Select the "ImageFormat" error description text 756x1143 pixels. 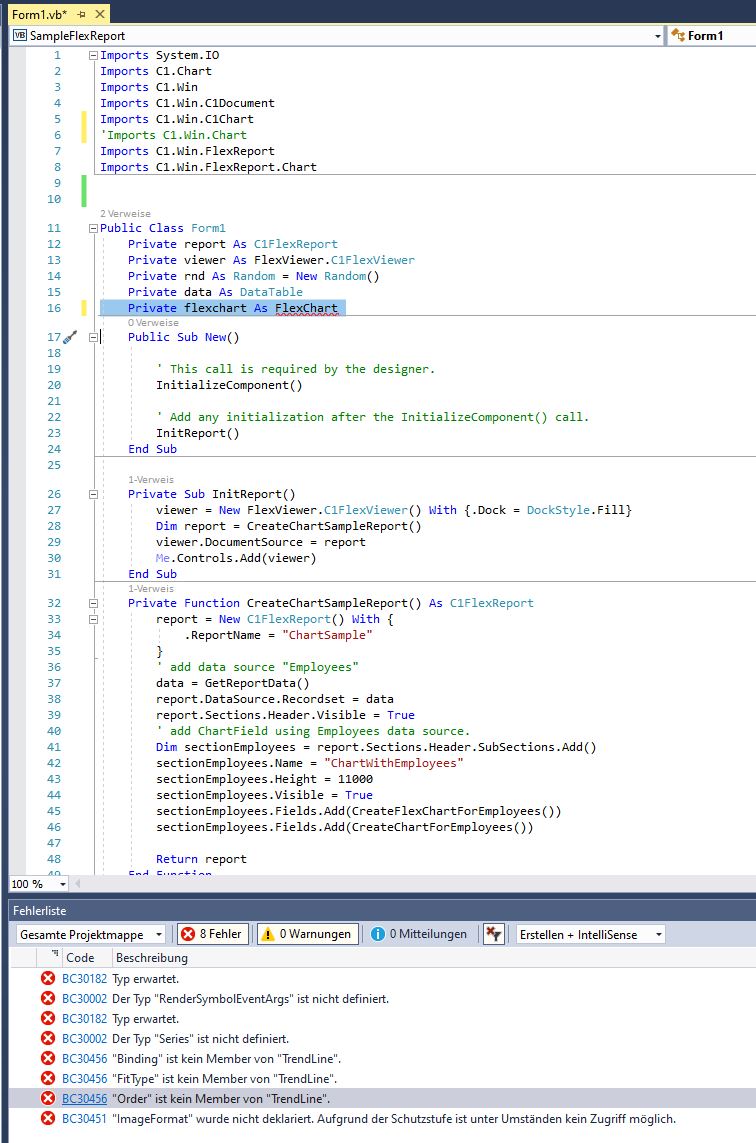(x=394, y=1118)
